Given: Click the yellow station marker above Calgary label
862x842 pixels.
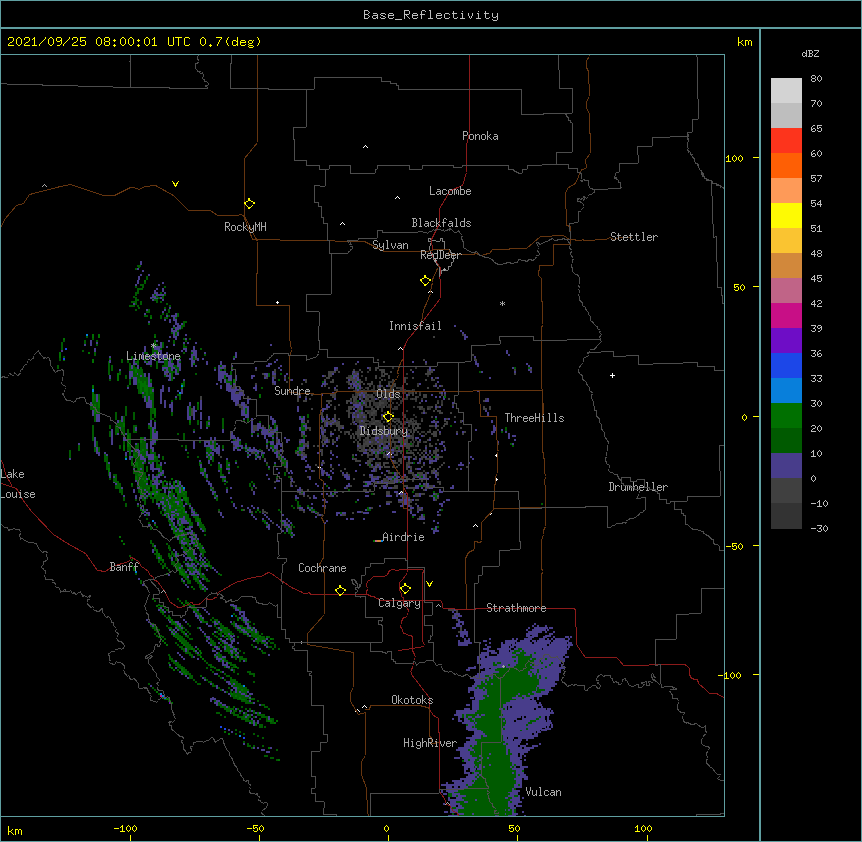Looking at the screenshot, I should point(405,589).
